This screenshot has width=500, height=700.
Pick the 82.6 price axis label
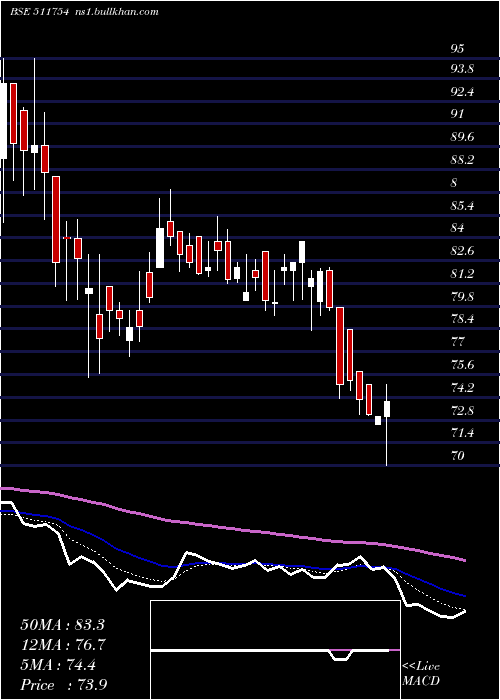[x=462, y=251]
